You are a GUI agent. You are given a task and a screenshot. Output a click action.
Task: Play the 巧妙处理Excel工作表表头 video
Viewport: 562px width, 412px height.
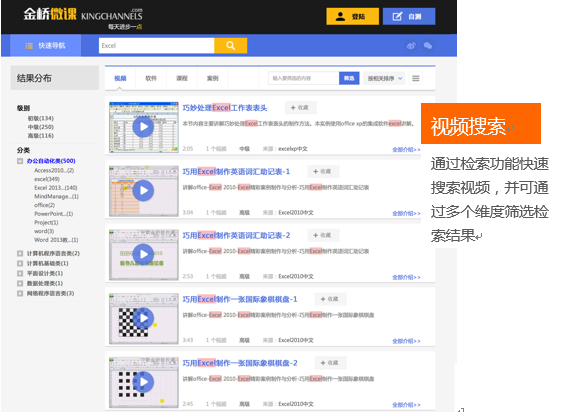(143, 127)
